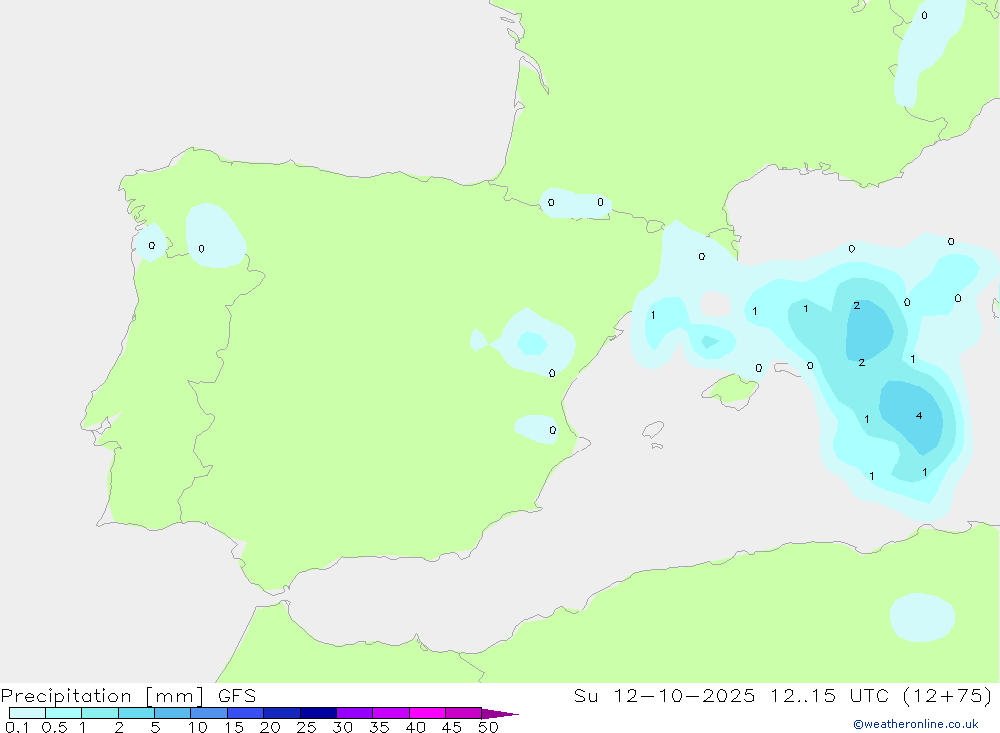
Task: Click the '50' legend scale label
Action: click(x=488, y=727)
